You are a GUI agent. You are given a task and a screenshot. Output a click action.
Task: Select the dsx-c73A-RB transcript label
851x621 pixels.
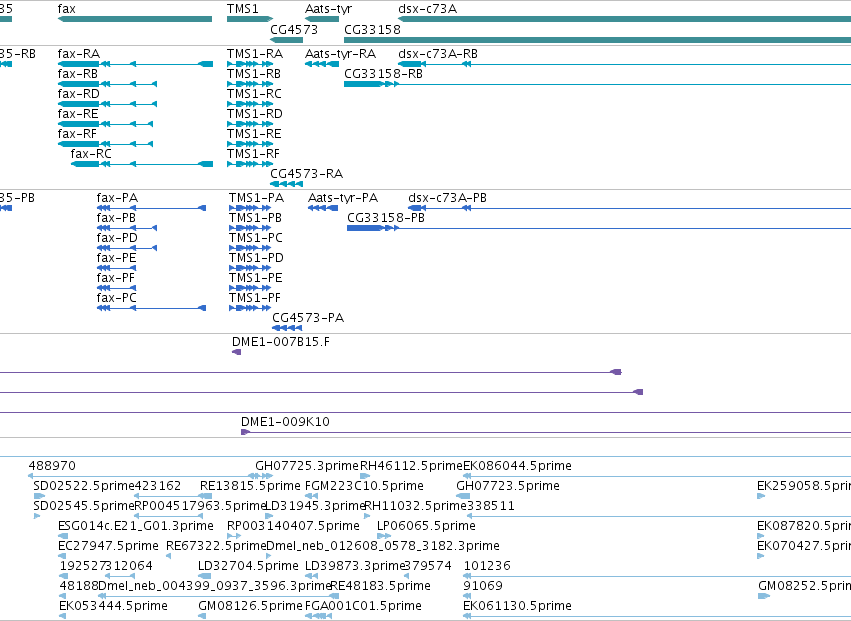tap(438, 54)
